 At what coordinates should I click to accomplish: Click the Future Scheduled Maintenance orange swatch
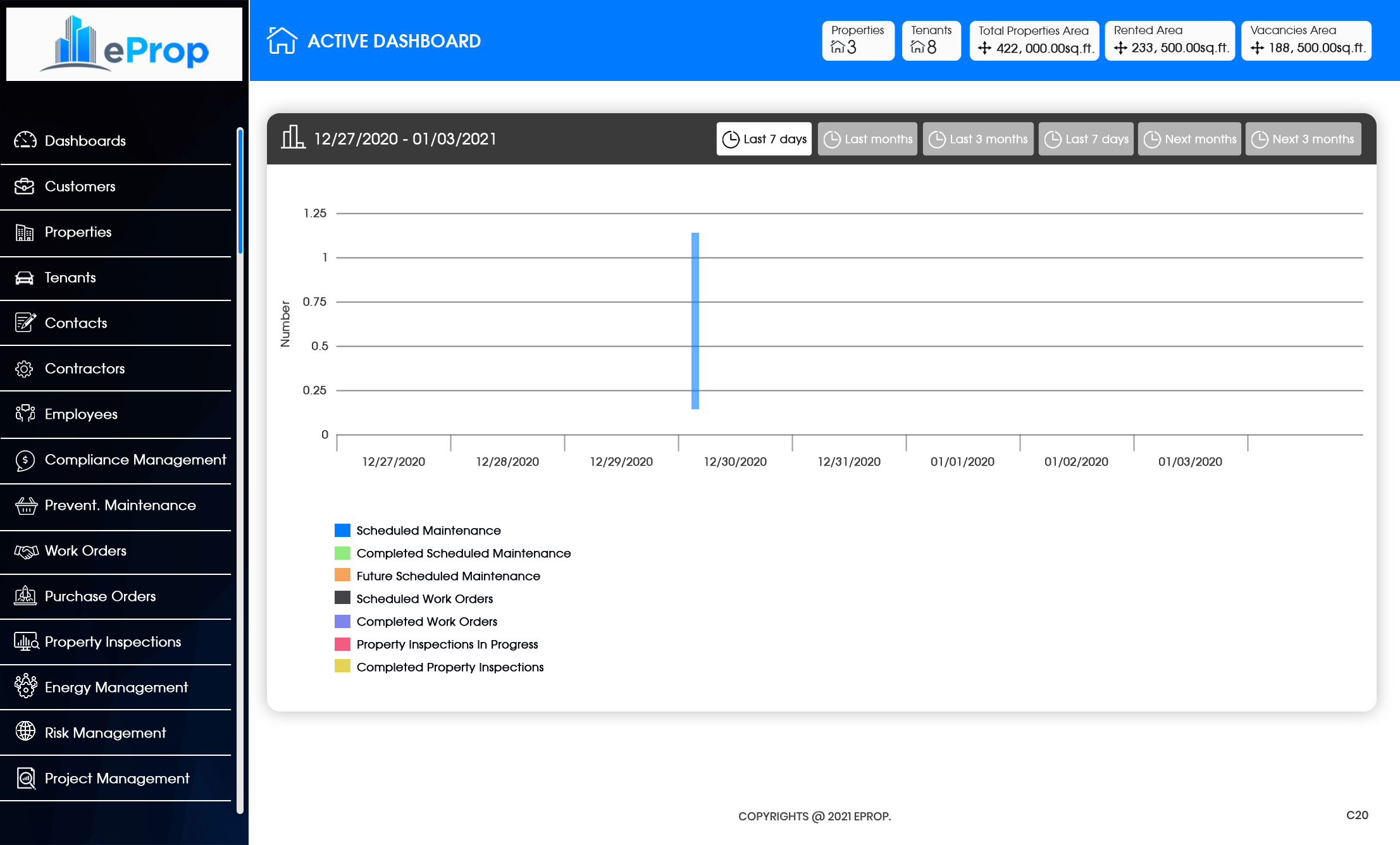coord(342,576)
